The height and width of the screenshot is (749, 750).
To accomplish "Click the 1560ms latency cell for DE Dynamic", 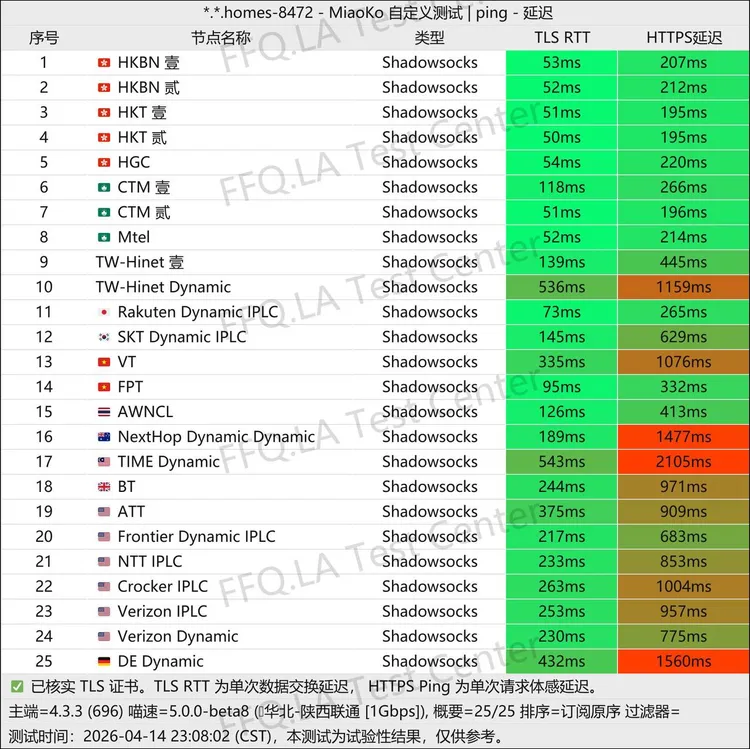I will click(684, 661).
